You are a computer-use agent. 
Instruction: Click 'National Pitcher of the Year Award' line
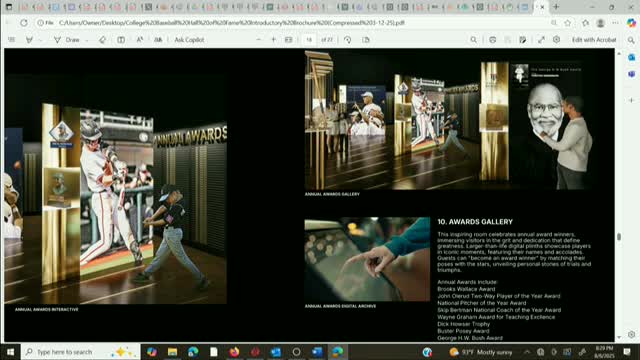482,303
